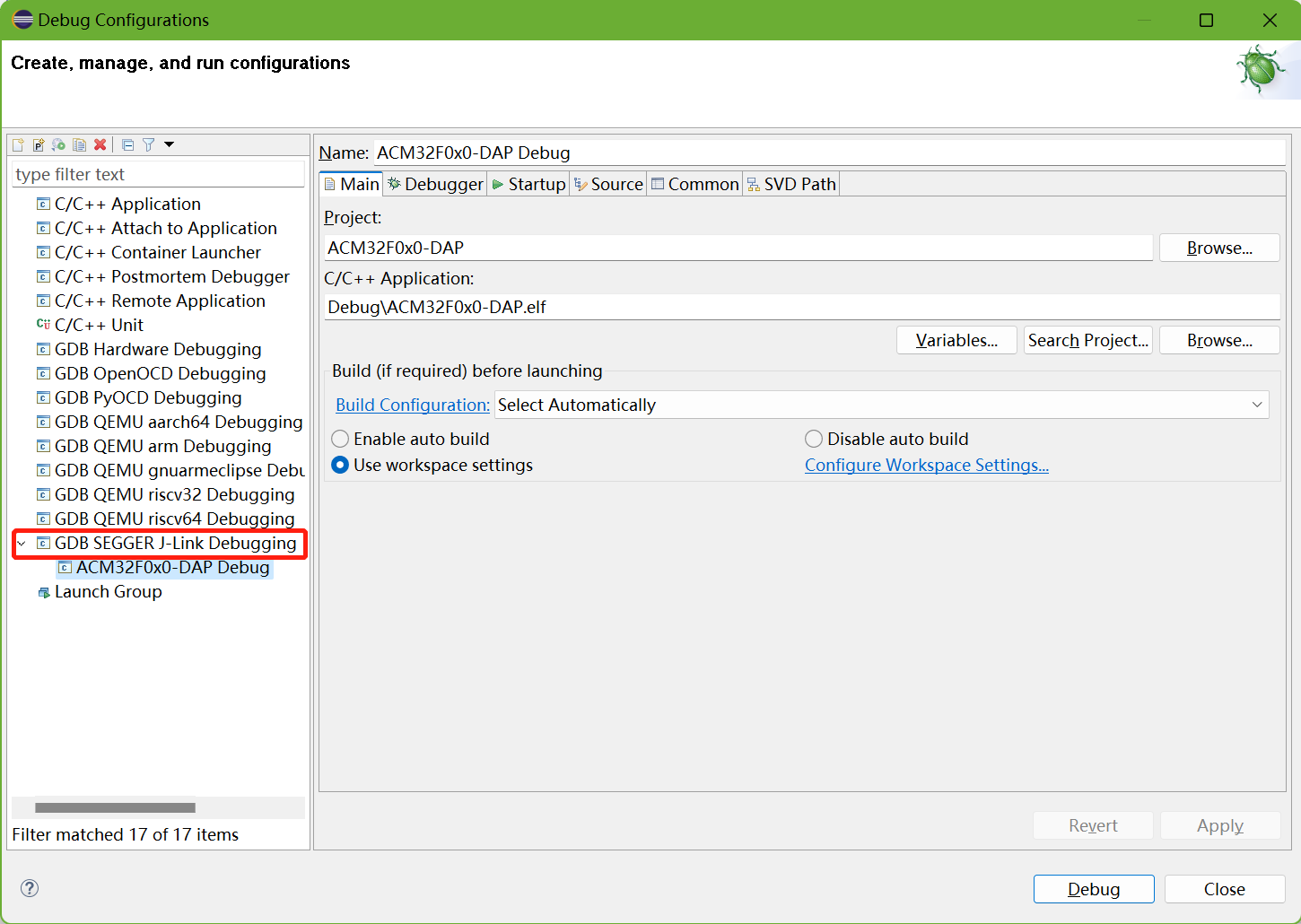Click the New prototype configuration icon
The height and width of the screenshot is (924, 1301).
(39, 144)
